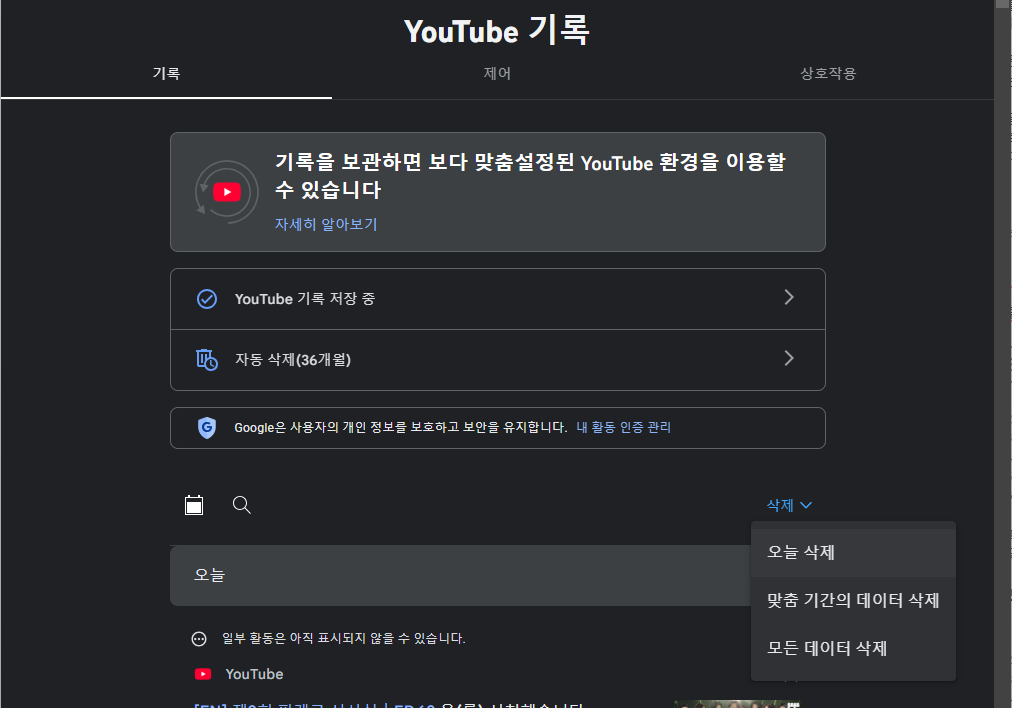Open 자동 삭제(36개월) settings row
Viewport: 1012px width, 708px height.
(x=498, y=360)
